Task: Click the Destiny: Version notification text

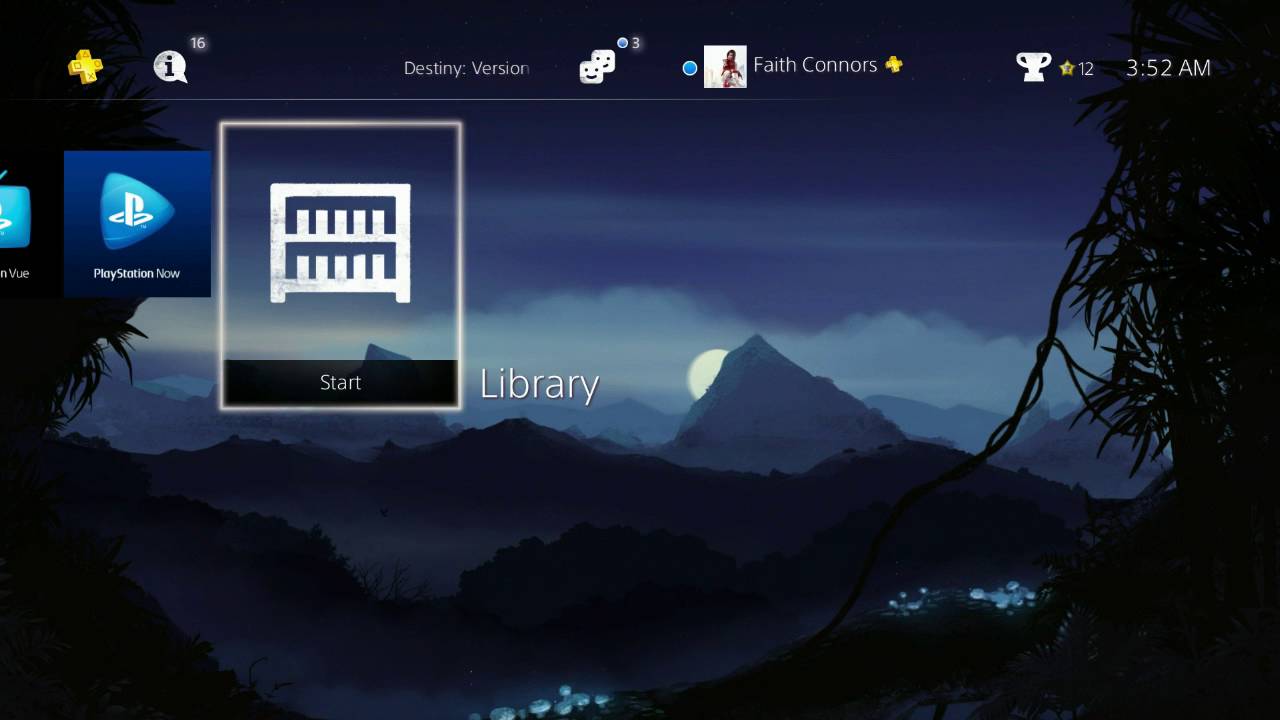Action: pos(466,68)
